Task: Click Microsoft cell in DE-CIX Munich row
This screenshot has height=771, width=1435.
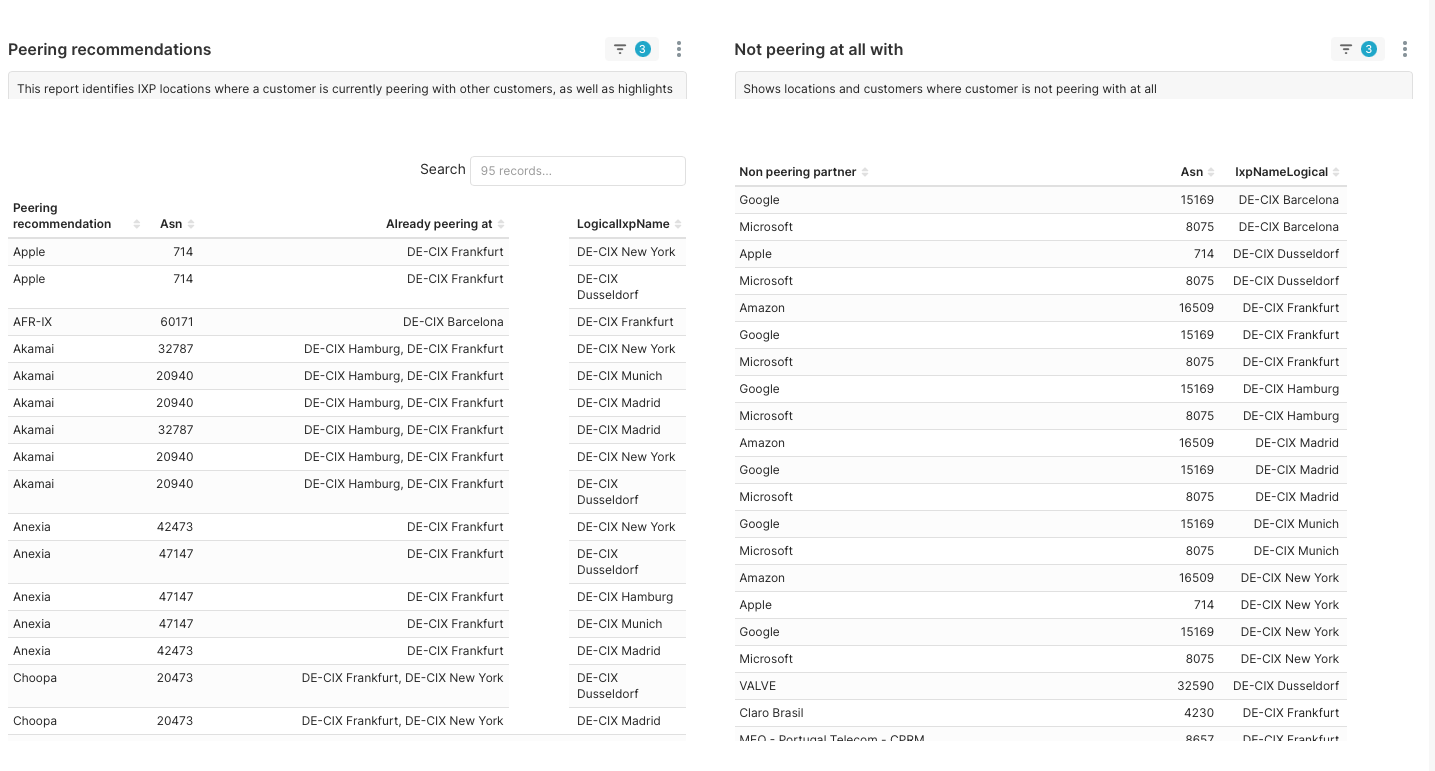Action: pos(766,551)
